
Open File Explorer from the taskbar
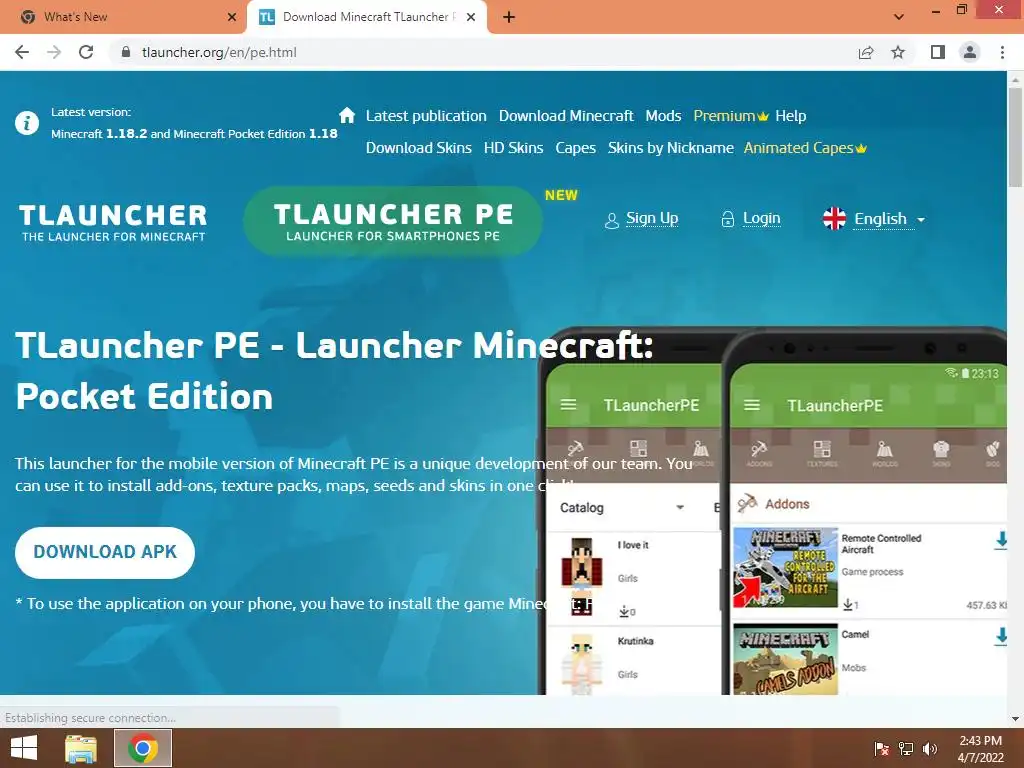[x=81, y=748]
